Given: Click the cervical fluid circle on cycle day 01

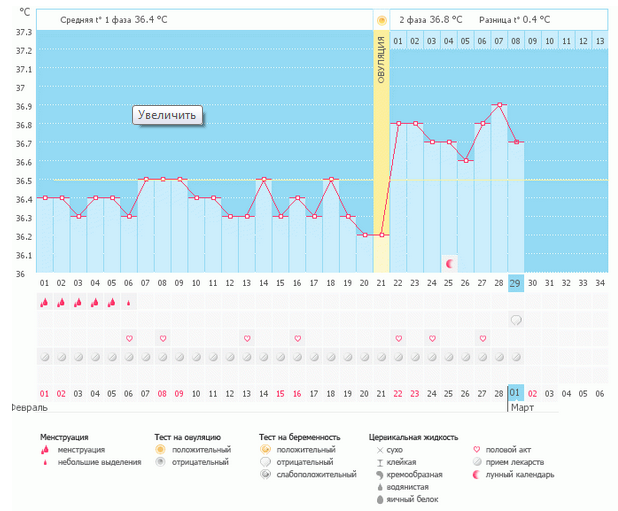Looking at the screenshot, I should 44,356.
